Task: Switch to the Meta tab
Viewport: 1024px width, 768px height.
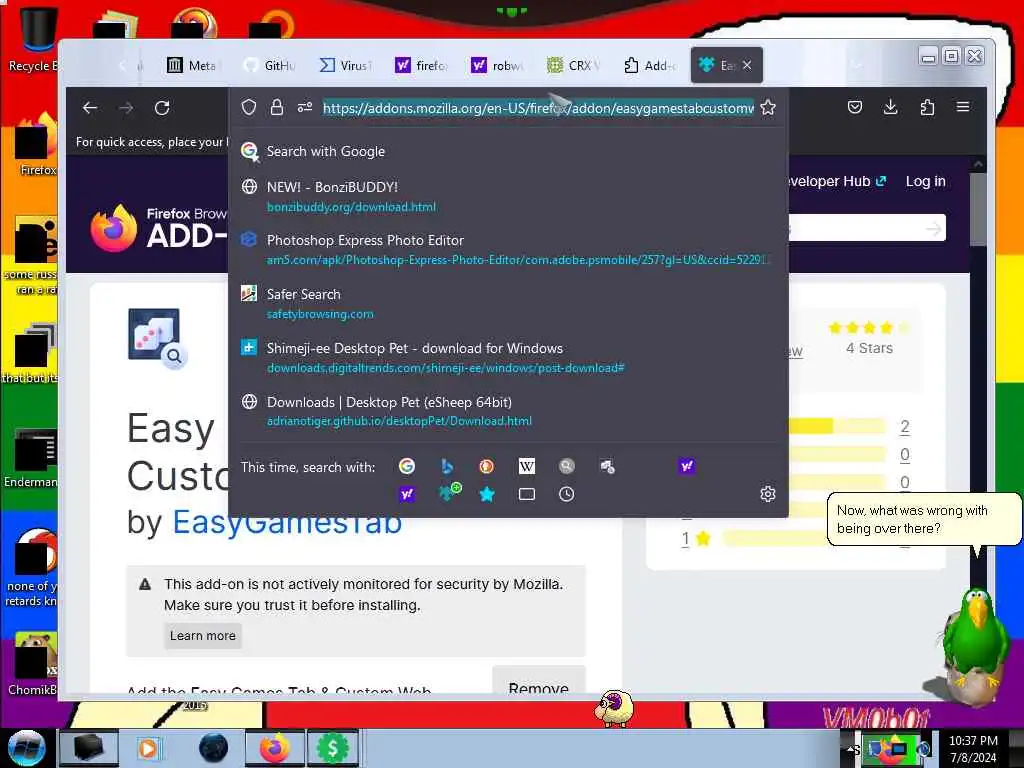Action: pos(191,65)
